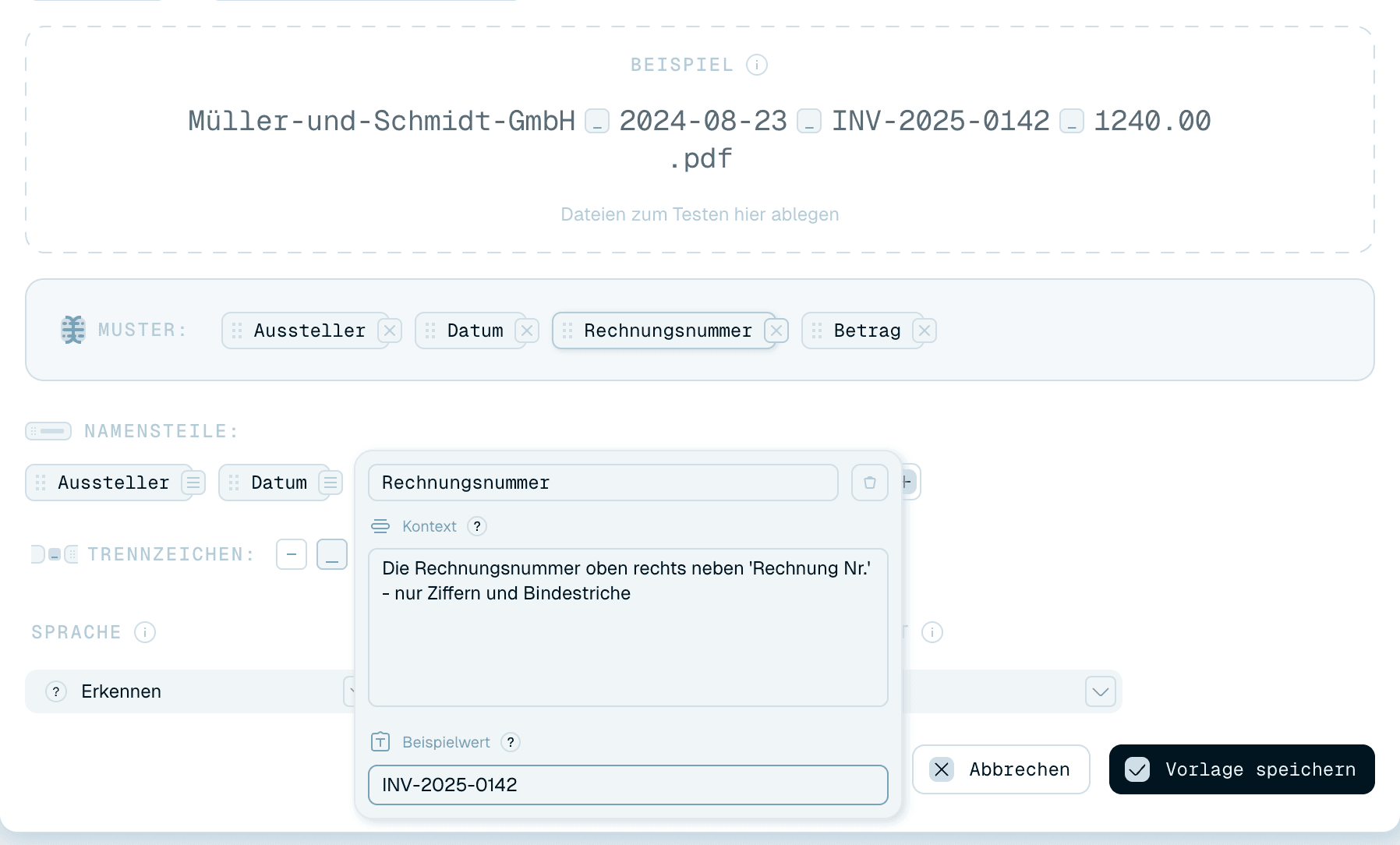Show the Kontext help tooltip

coord(477,526)
